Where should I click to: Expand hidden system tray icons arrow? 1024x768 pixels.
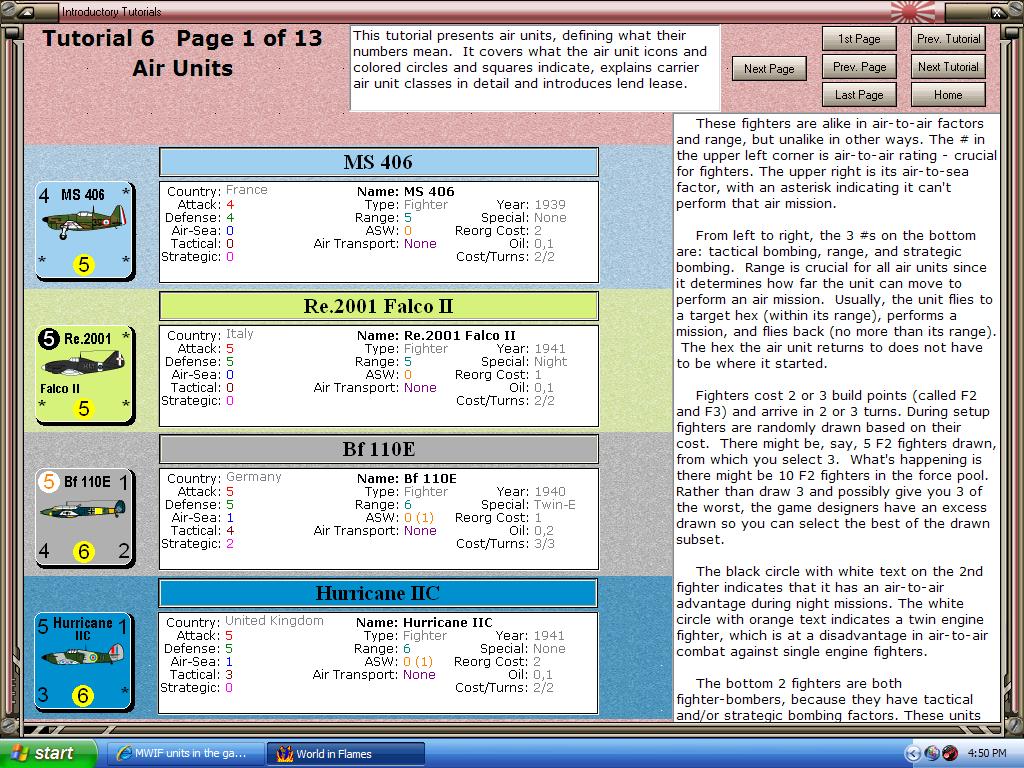tap(912, 753)
